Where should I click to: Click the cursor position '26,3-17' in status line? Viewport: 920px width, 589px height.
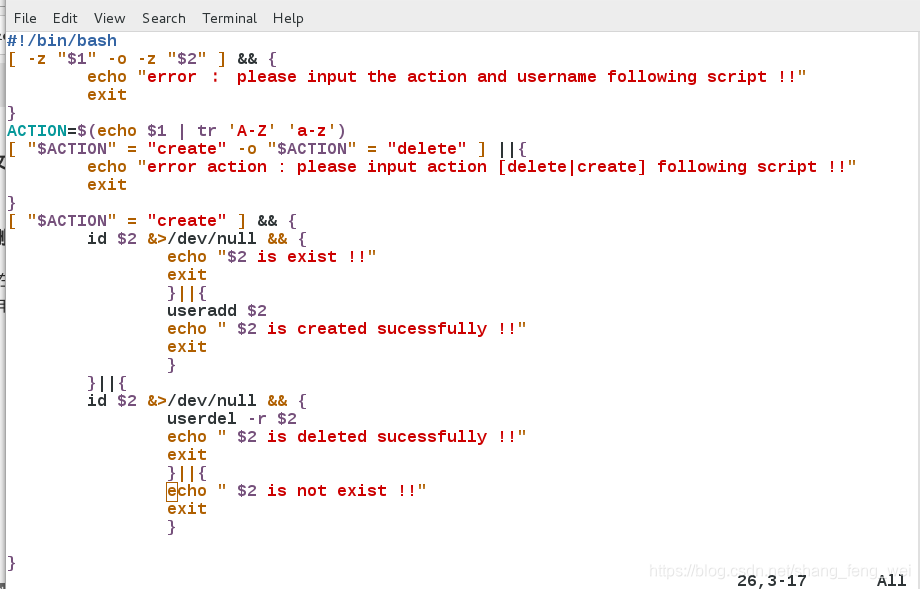772,581
